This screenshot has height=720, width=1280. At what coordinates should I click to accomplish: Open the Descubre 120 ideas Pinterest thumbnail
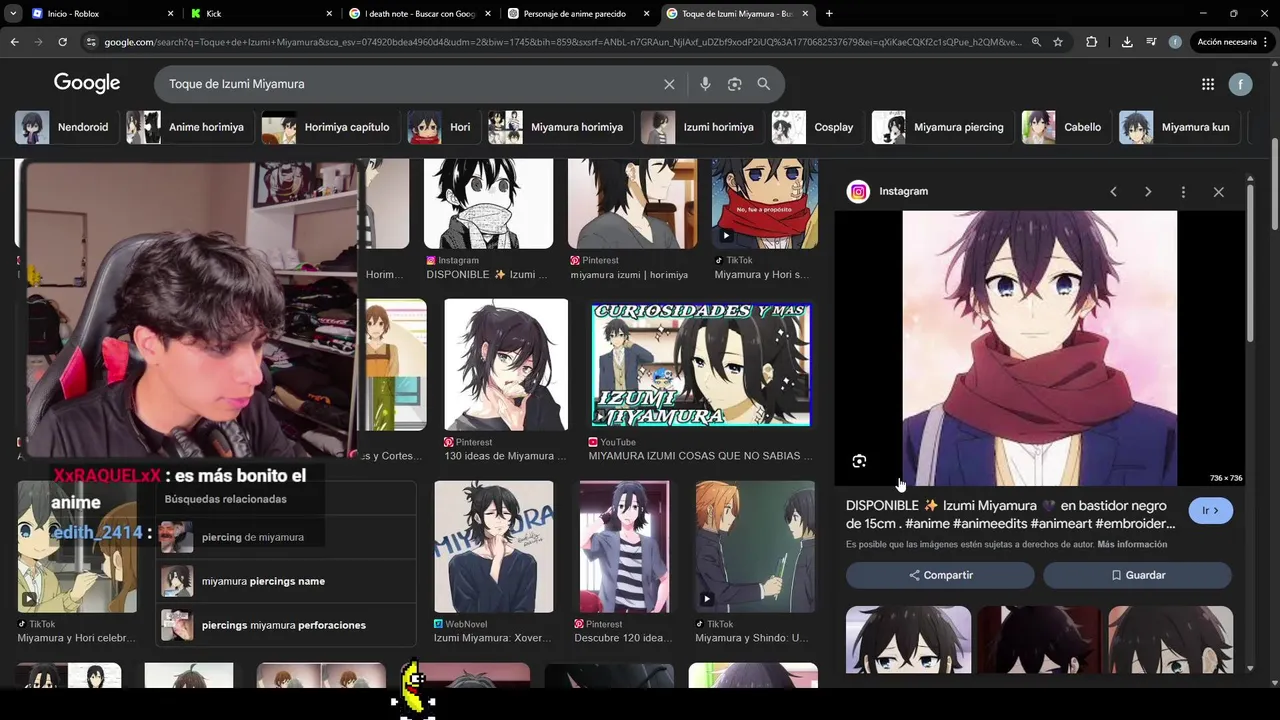coord(625,547)
